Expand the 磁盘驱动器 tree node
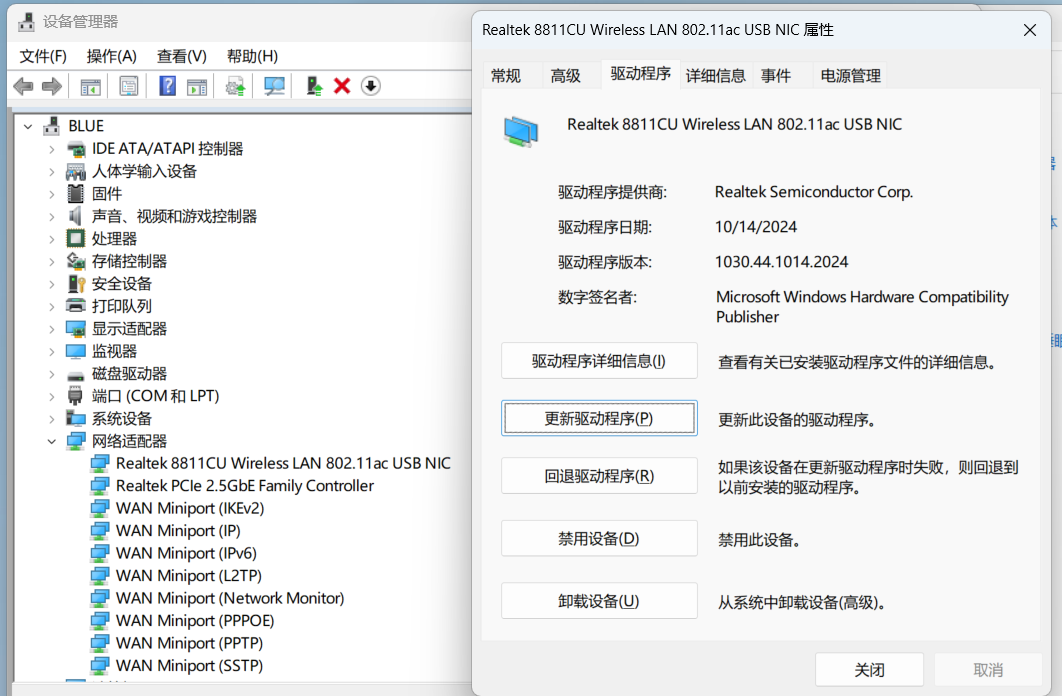 pos(51,374)
